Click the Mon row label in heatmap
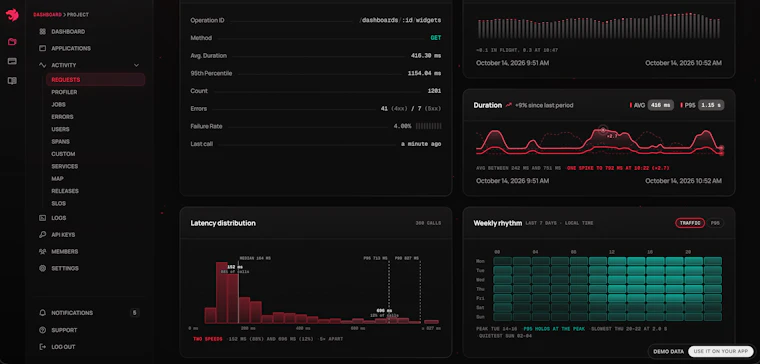 (x=480, y=261)
